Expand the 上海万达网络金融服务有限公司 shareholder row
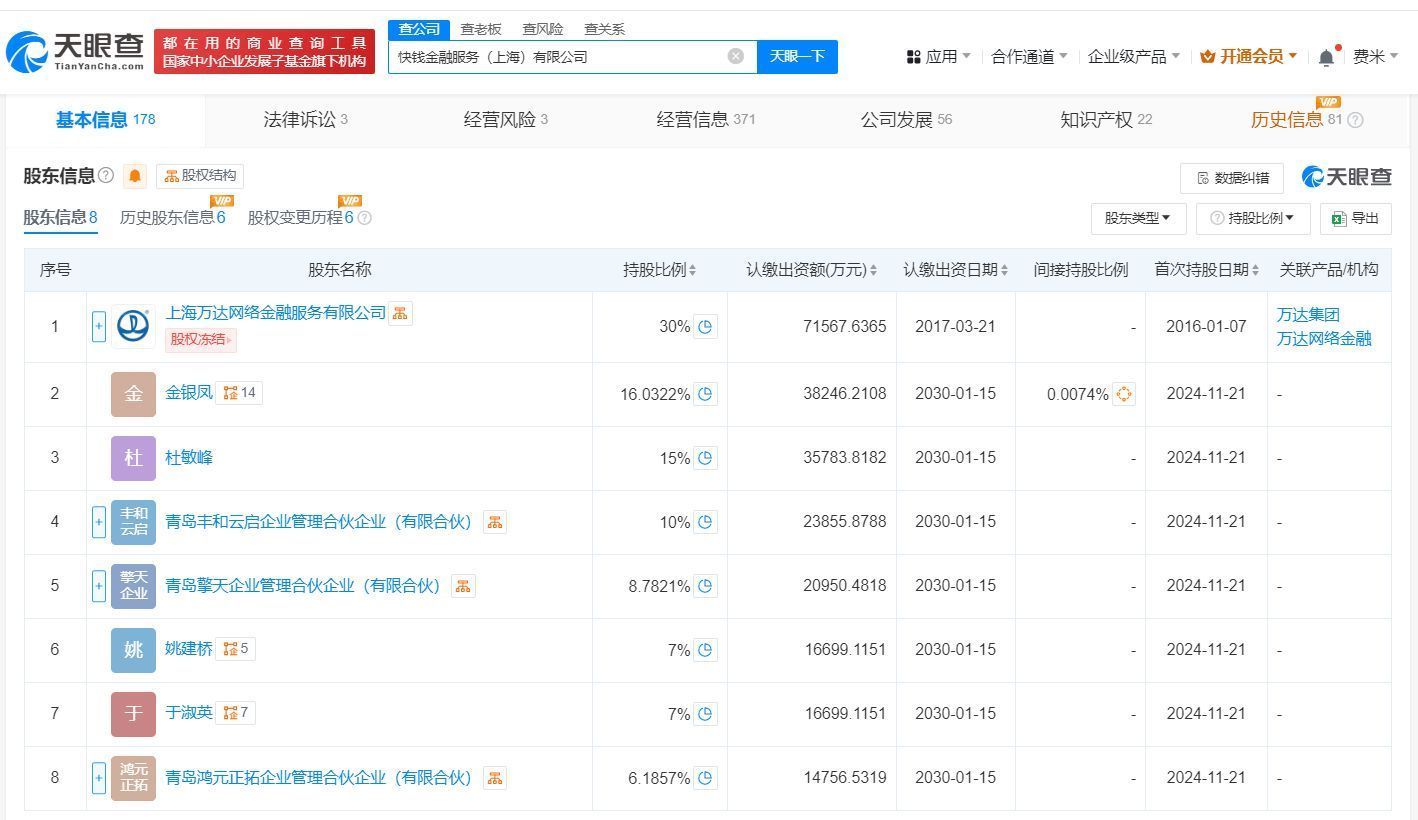This screenshot has height=820, width=1418. [98, 327]
